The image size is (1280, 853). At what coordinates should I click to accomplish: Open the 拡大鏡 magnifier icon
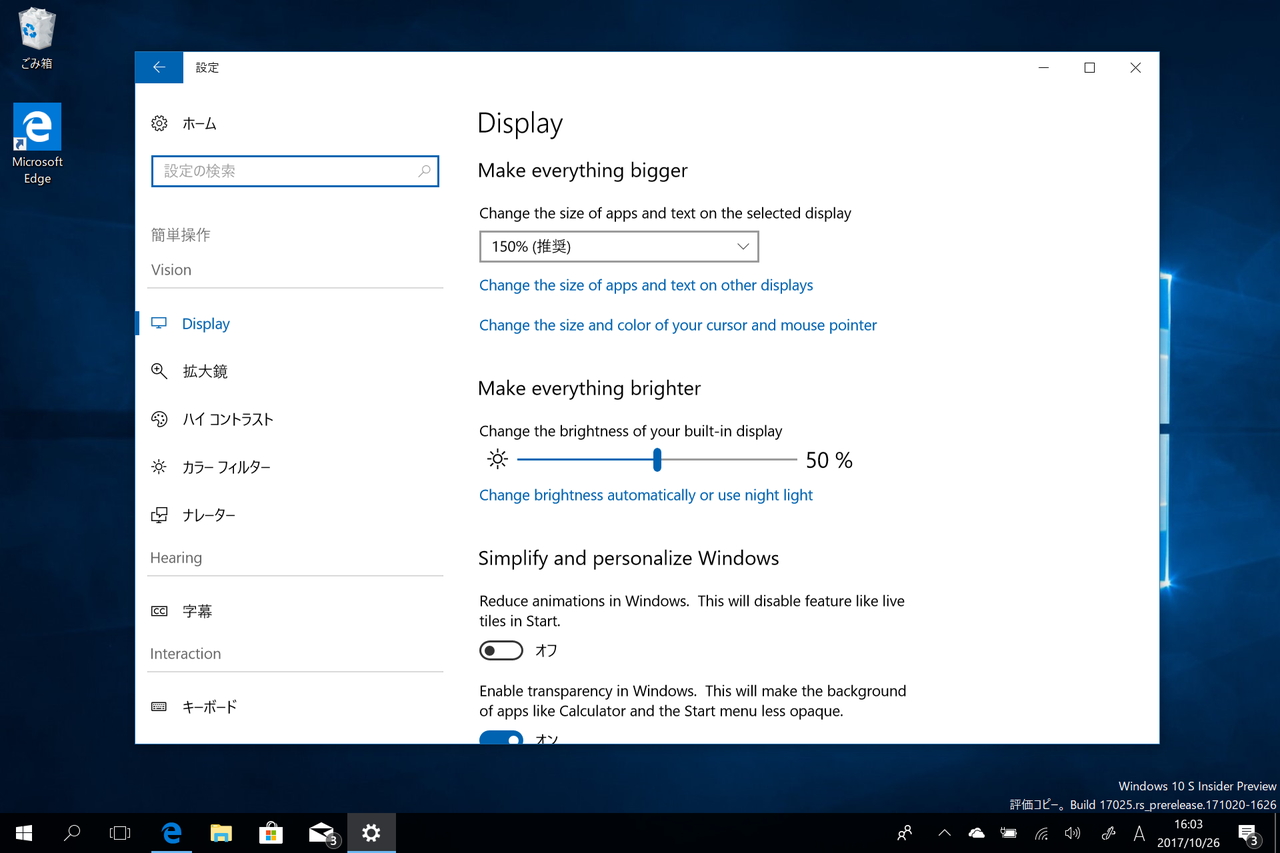click(x=160, y=371)
